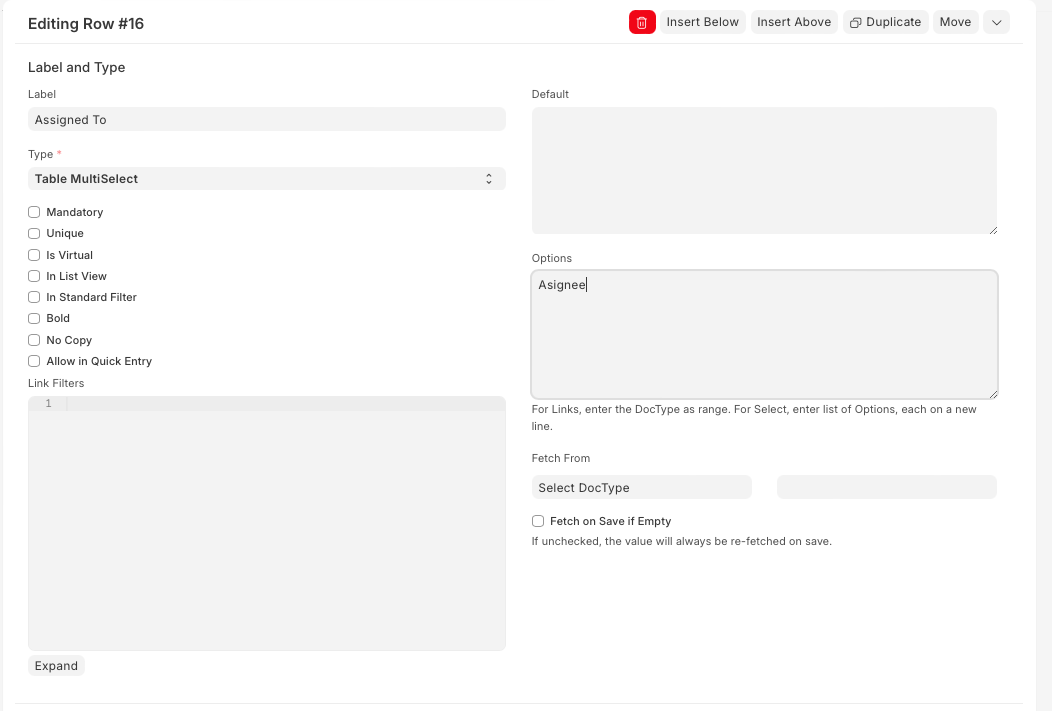Open the Select DocType dropdown under Fetch From
The height and width of the screenshot is (711, 1052).
[x=641, y=487]
